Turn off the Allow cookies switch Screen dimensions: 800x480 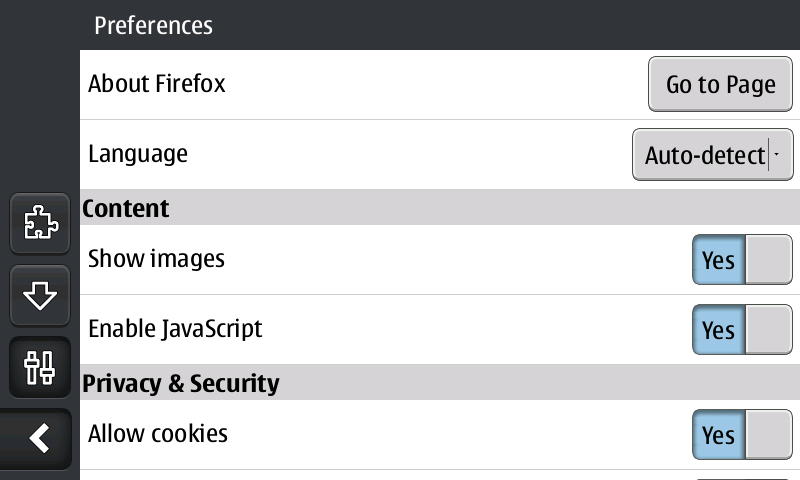pyautogui.click(x=742, y=435)
